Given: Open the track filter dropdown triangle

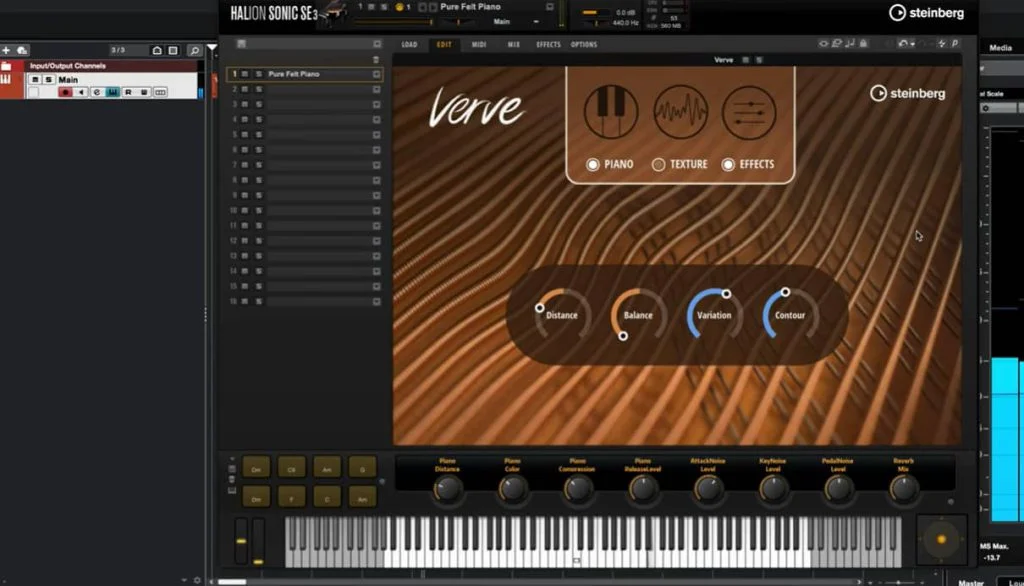Looking at the screenshot, I should [212, 48].
